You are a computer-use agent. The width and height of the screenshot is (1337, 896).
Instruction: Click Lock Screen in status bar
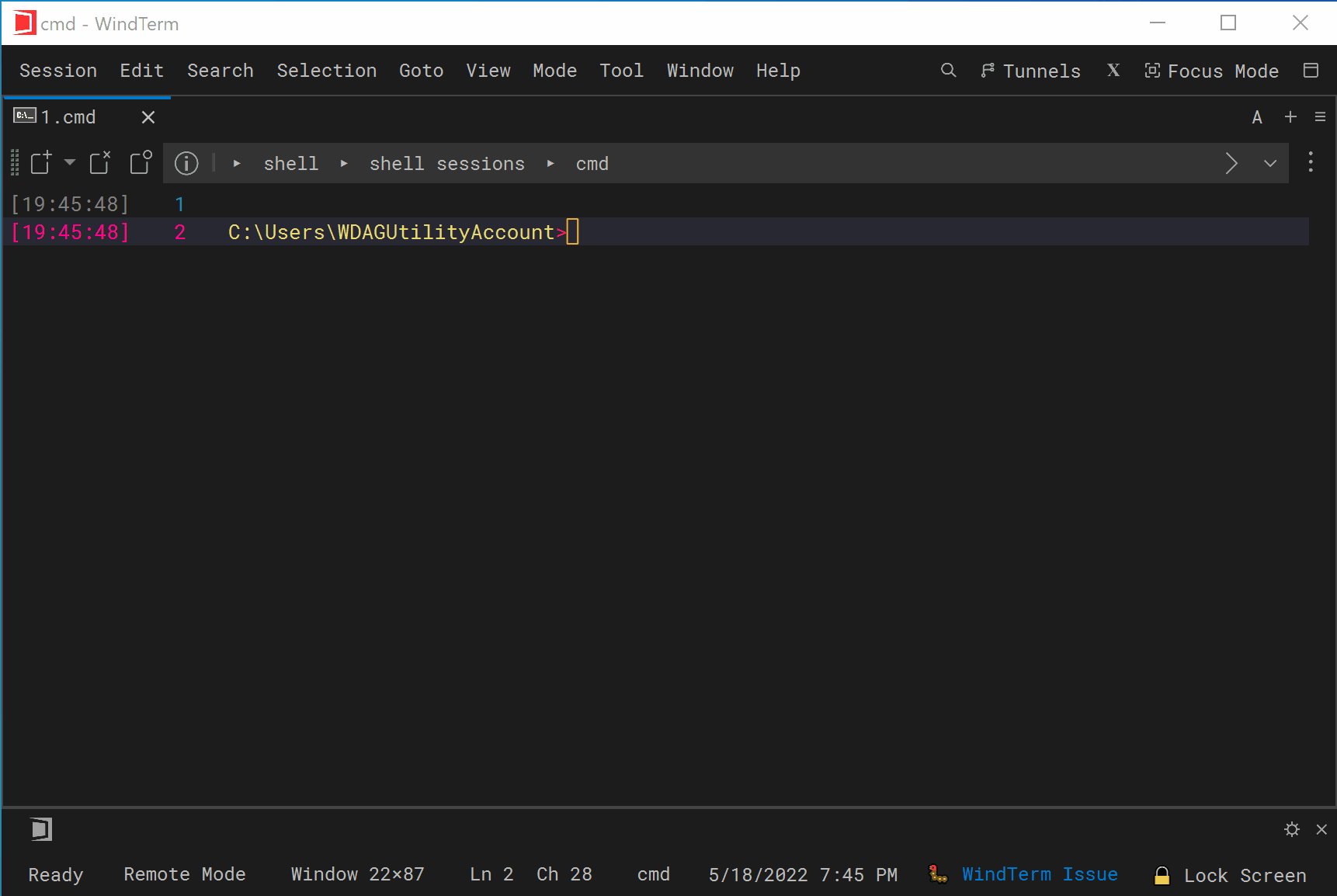tap(1245, 875)
